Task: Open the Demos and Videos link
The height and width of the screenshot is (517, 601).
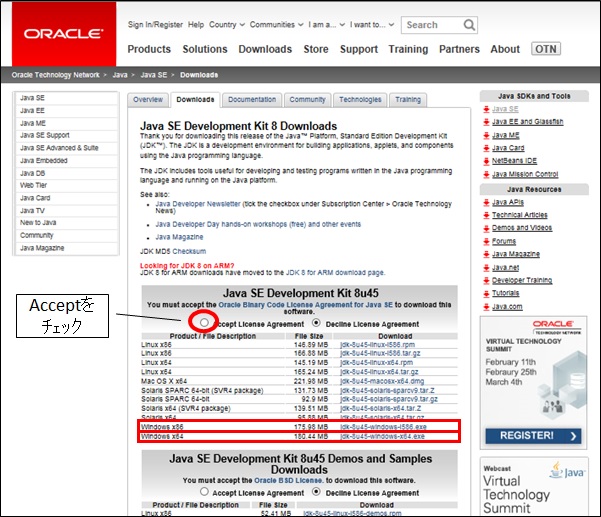Action: pyautogui.click(x=522, y=228)
